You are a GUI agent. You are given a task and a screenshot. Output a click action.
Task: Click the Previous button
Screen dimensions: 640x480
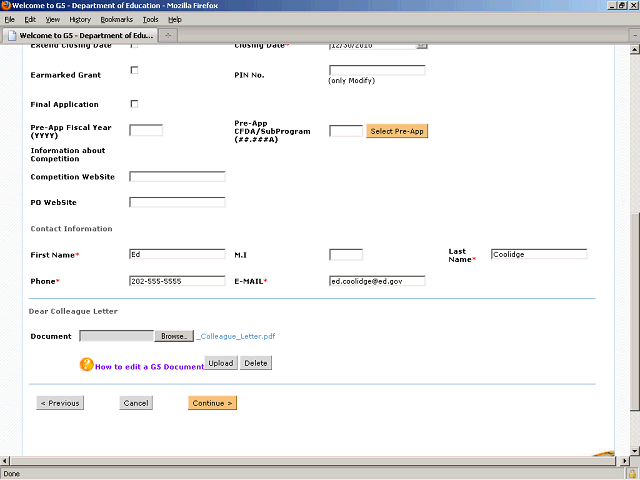60,403
